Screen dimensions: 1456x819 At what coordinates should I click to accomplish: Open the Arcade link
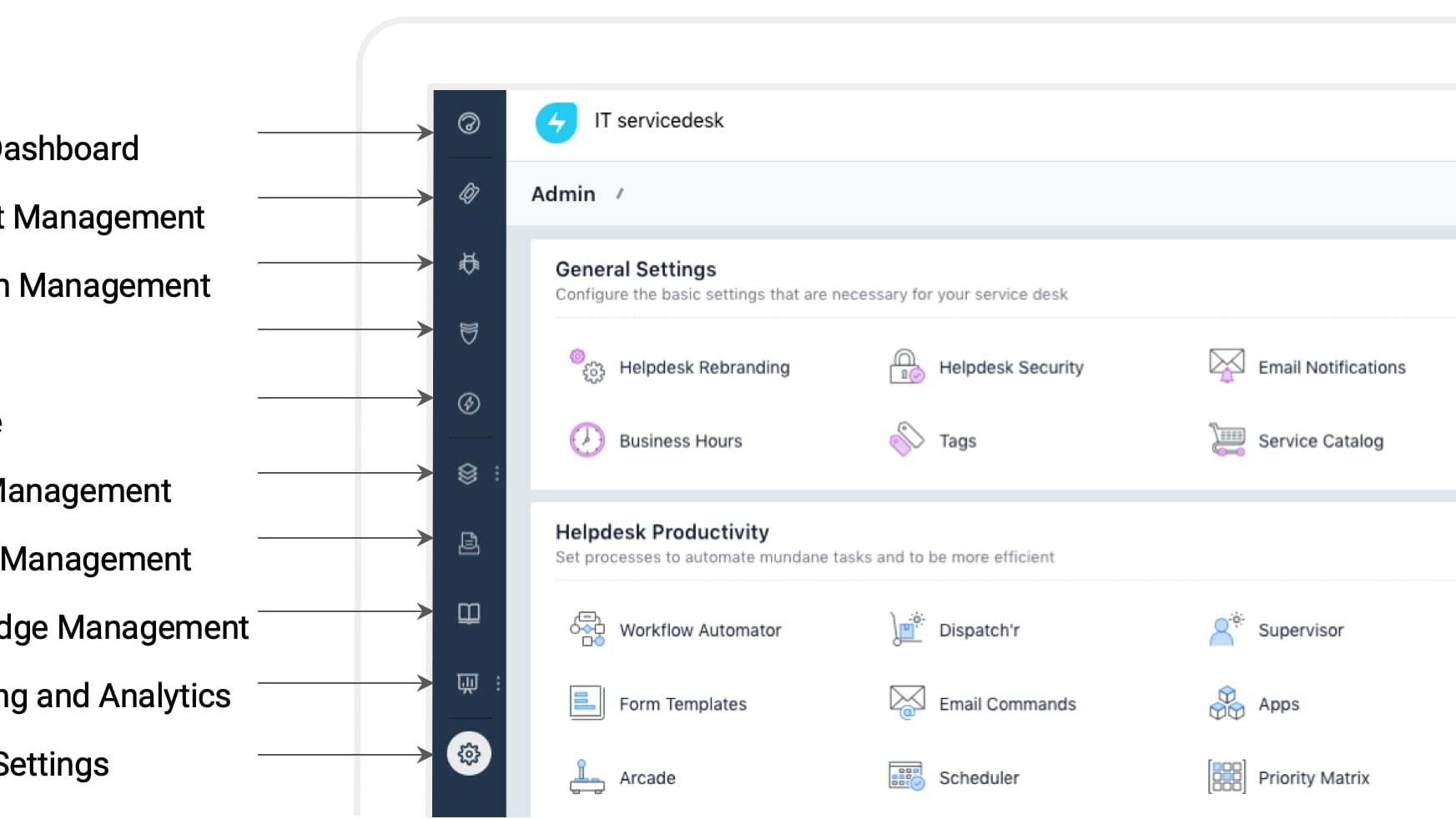pyautogui.click(x=647, y=778)
